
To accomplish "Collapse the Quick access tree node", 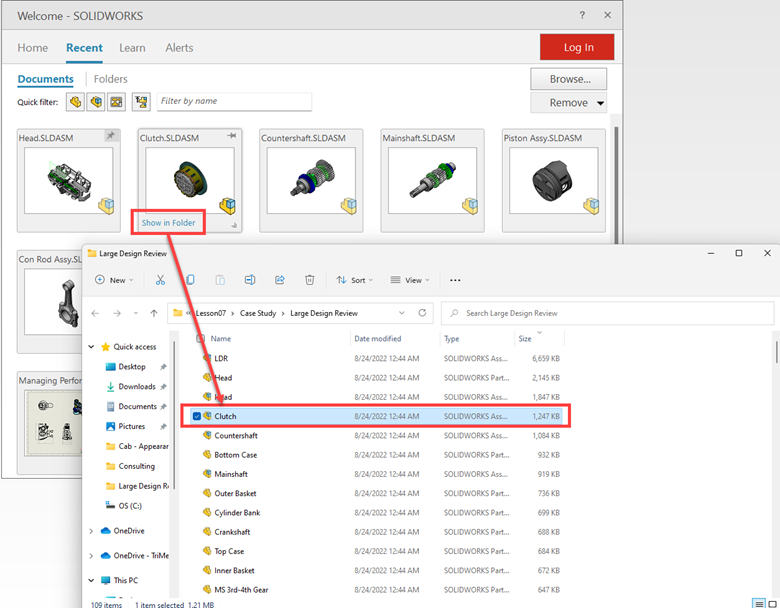I will point(92,347).
